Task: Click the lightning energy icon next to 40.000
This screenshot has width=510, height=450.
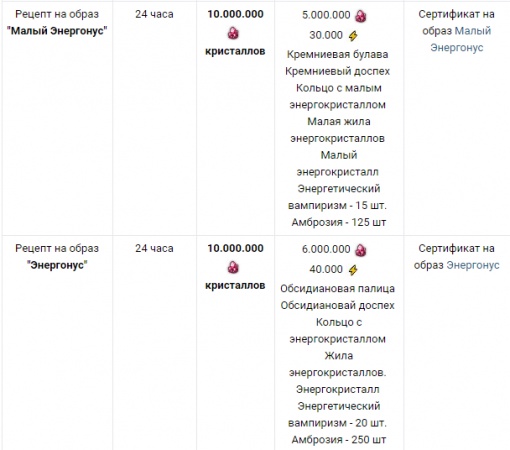Action: pos(353,270)
